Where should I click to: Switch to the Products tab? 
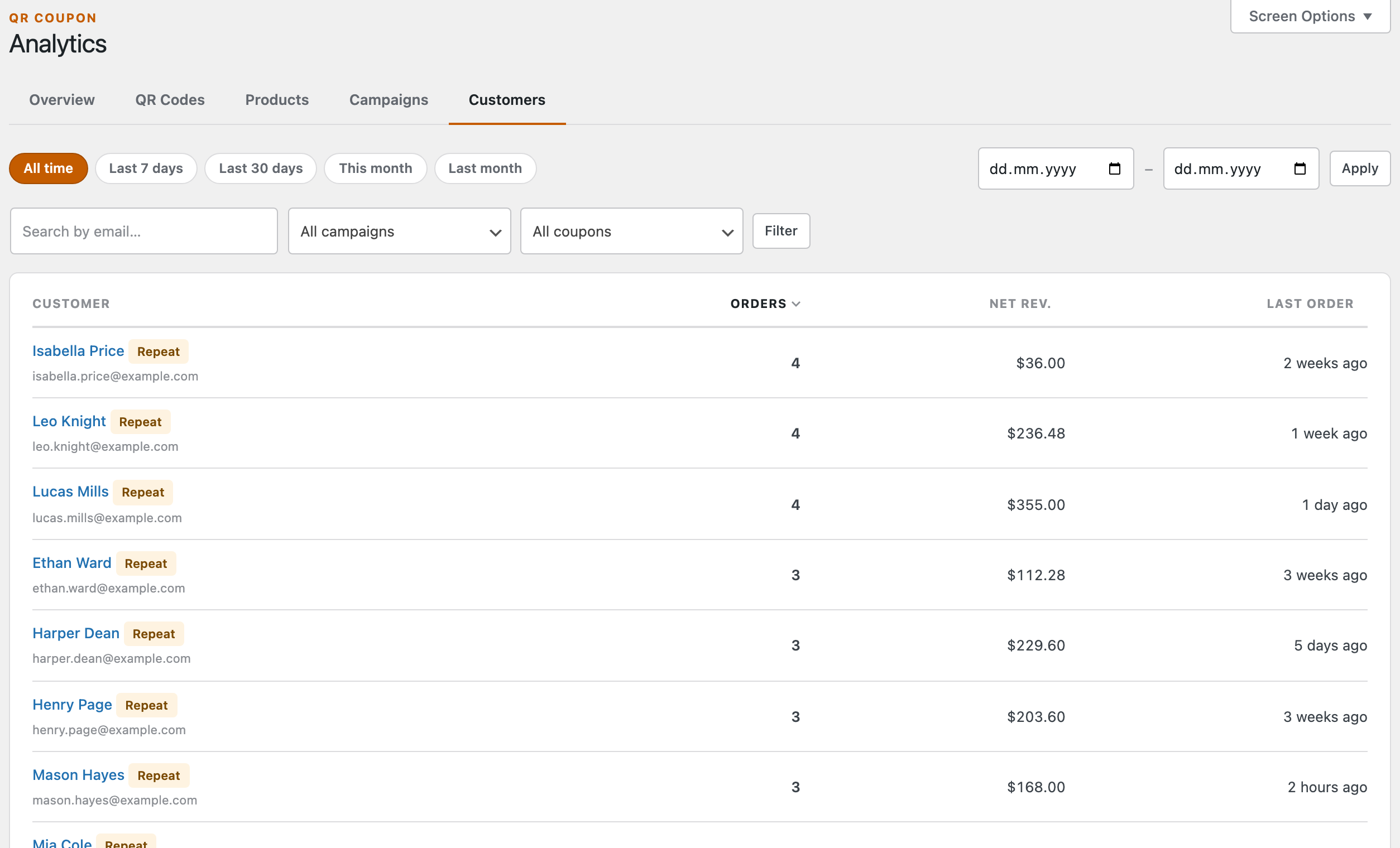click(277, 100)
